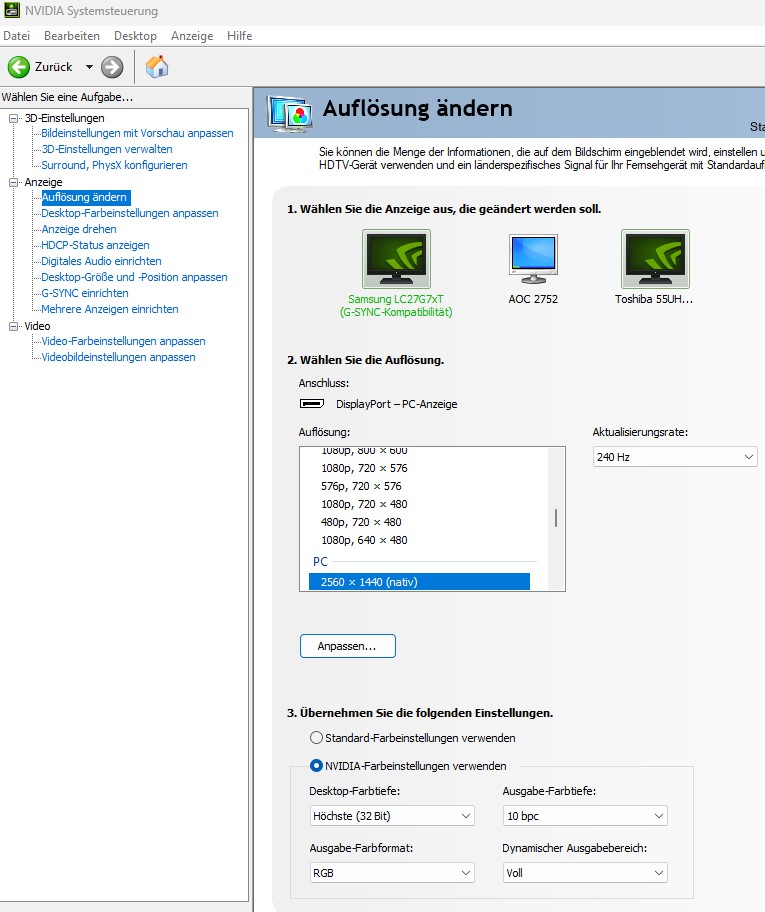This screenshot has width=765, height=912.
Task: Collapse the 3D-Einstellungen tree node
Action: click(13, 118)
